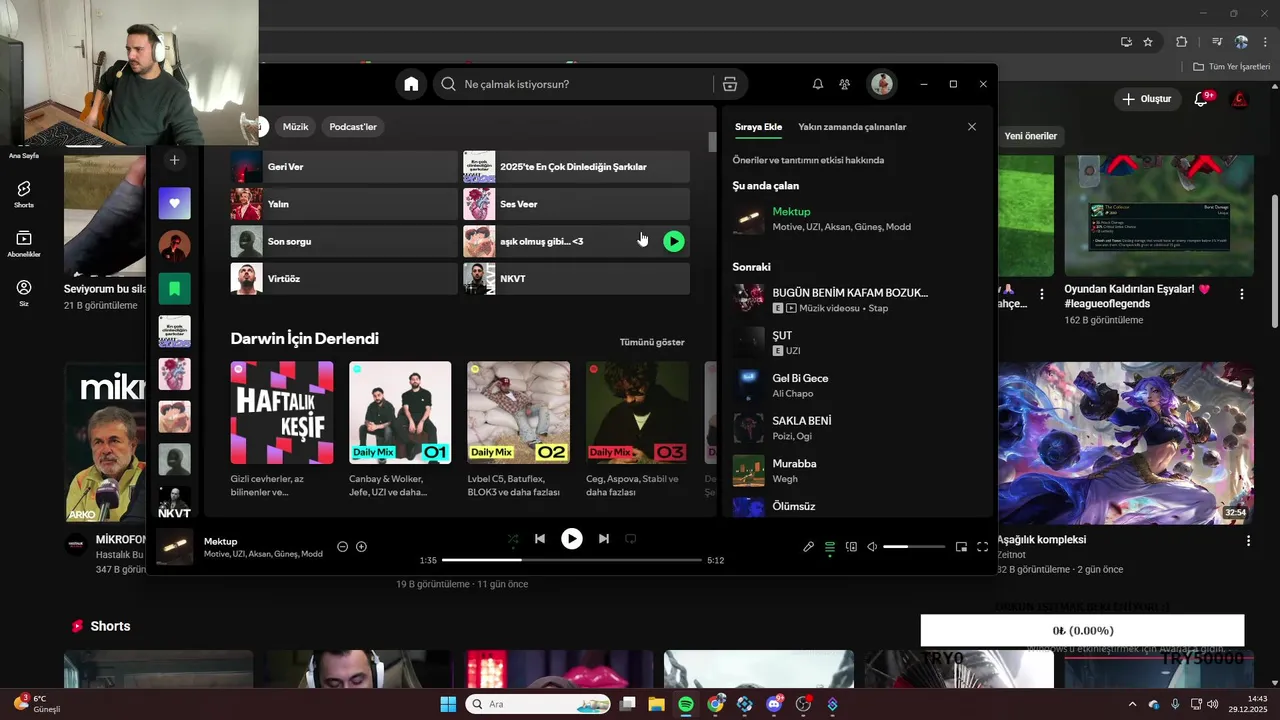The image size is (1280, 720).
Task: Open Haftalık Keşif playlist card
Action: [x=282, y=430]
